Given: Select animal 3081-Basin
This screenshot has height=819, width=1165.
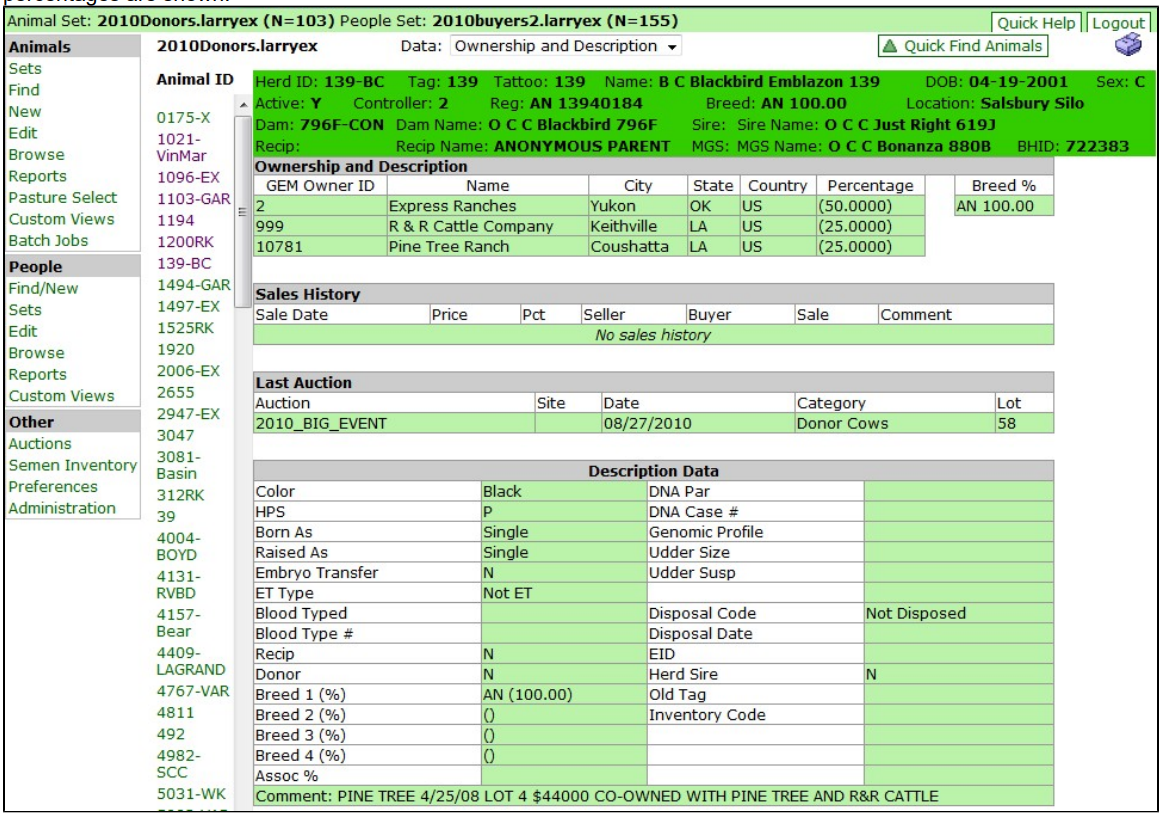Looking at the screenshot, I should (x=178, y=465).
